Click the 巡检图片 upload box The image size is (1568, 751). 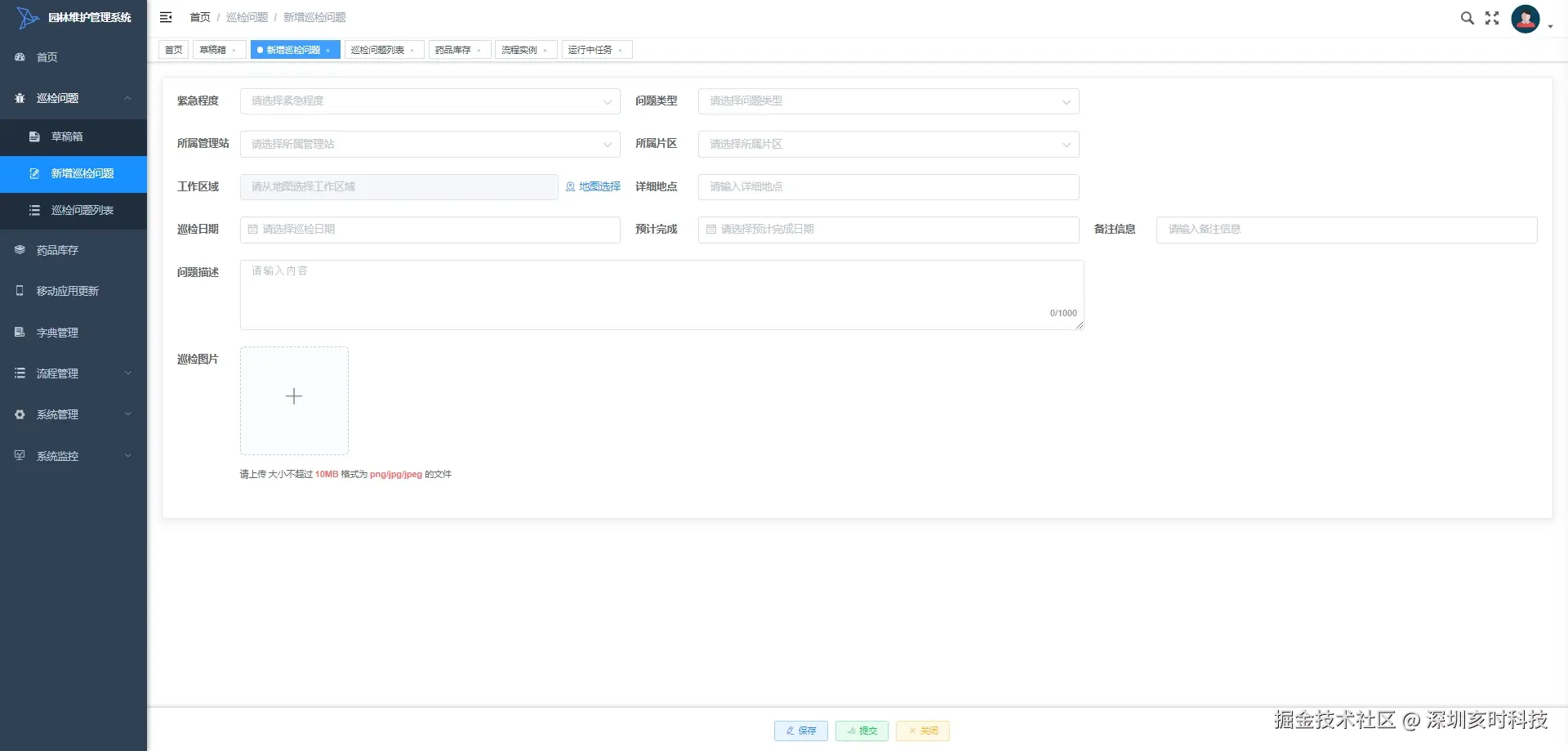294,400
